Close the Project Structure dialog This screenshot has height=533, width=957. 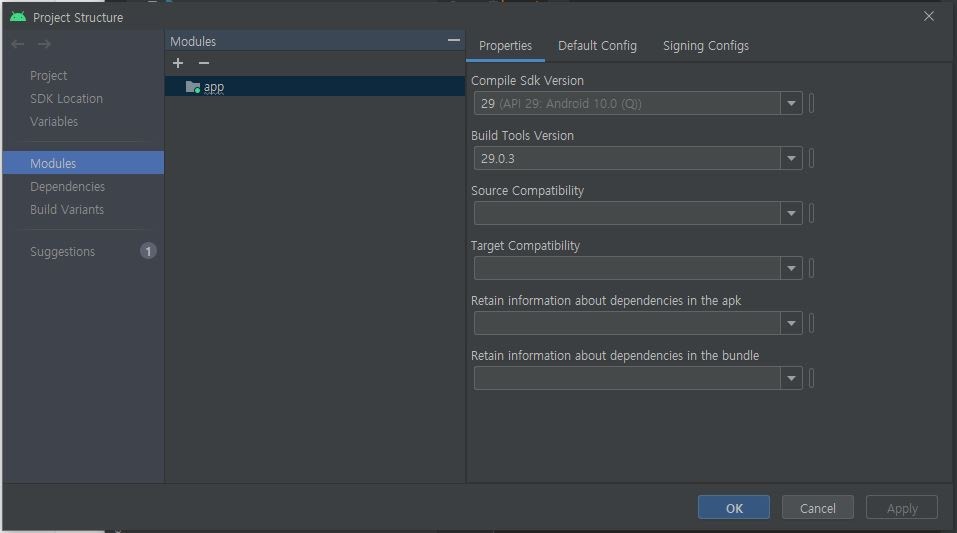(928, 16)
